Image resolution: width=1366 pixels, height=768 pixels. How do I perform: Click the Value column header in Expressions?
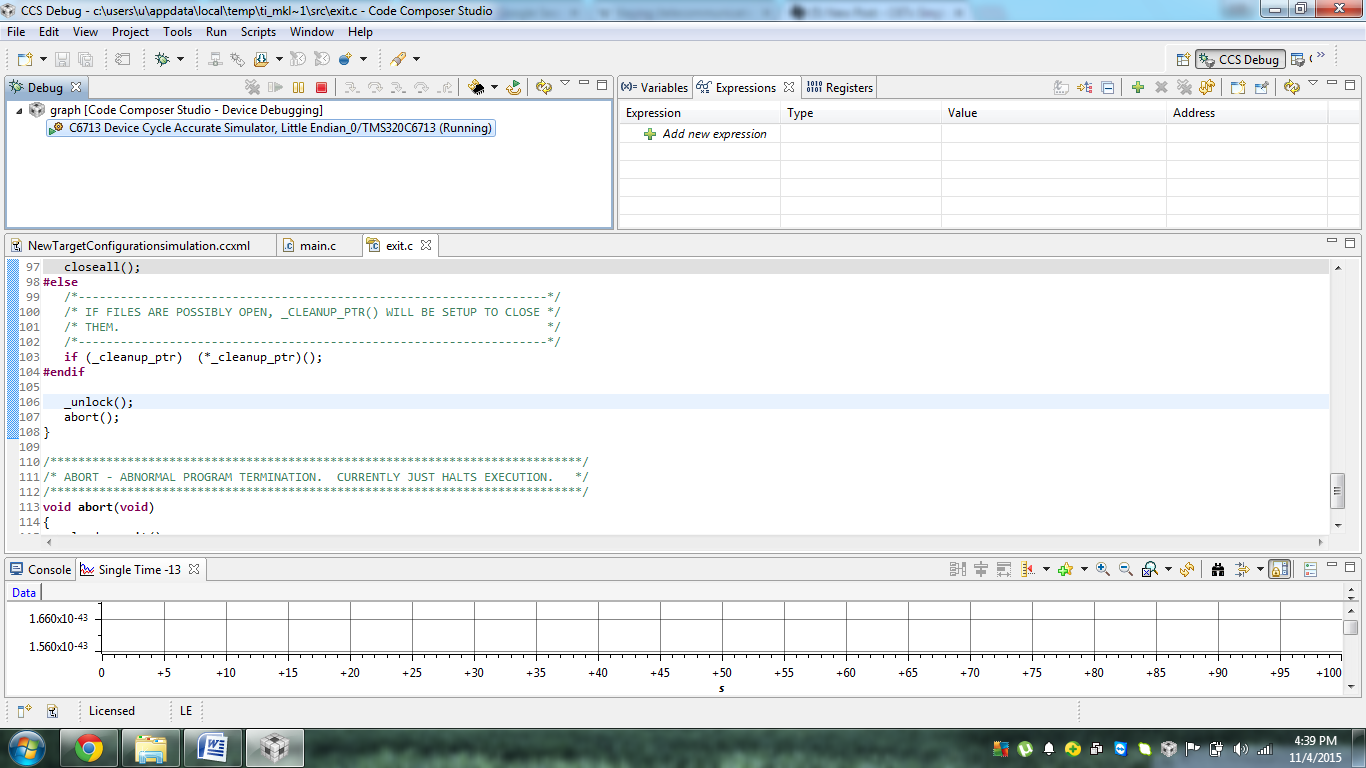[x=1054, y=113]
